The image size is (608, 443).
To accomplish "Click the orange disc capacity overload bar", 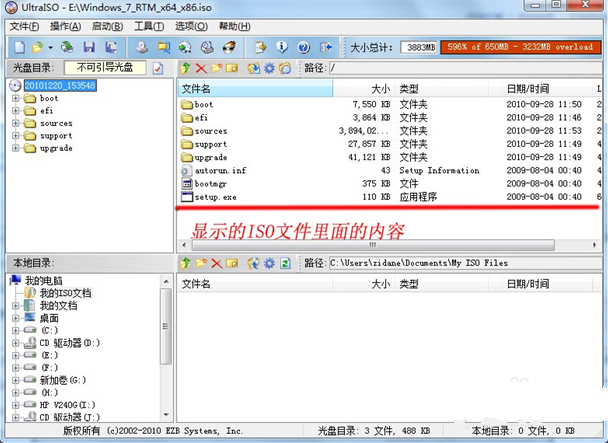I will click(x=519, y=47).
